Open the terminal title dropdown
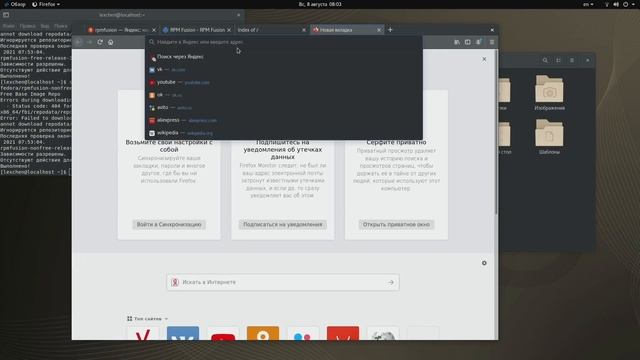Image resolution: width=640 pixels, height=360 pixels. pos(122,15)
